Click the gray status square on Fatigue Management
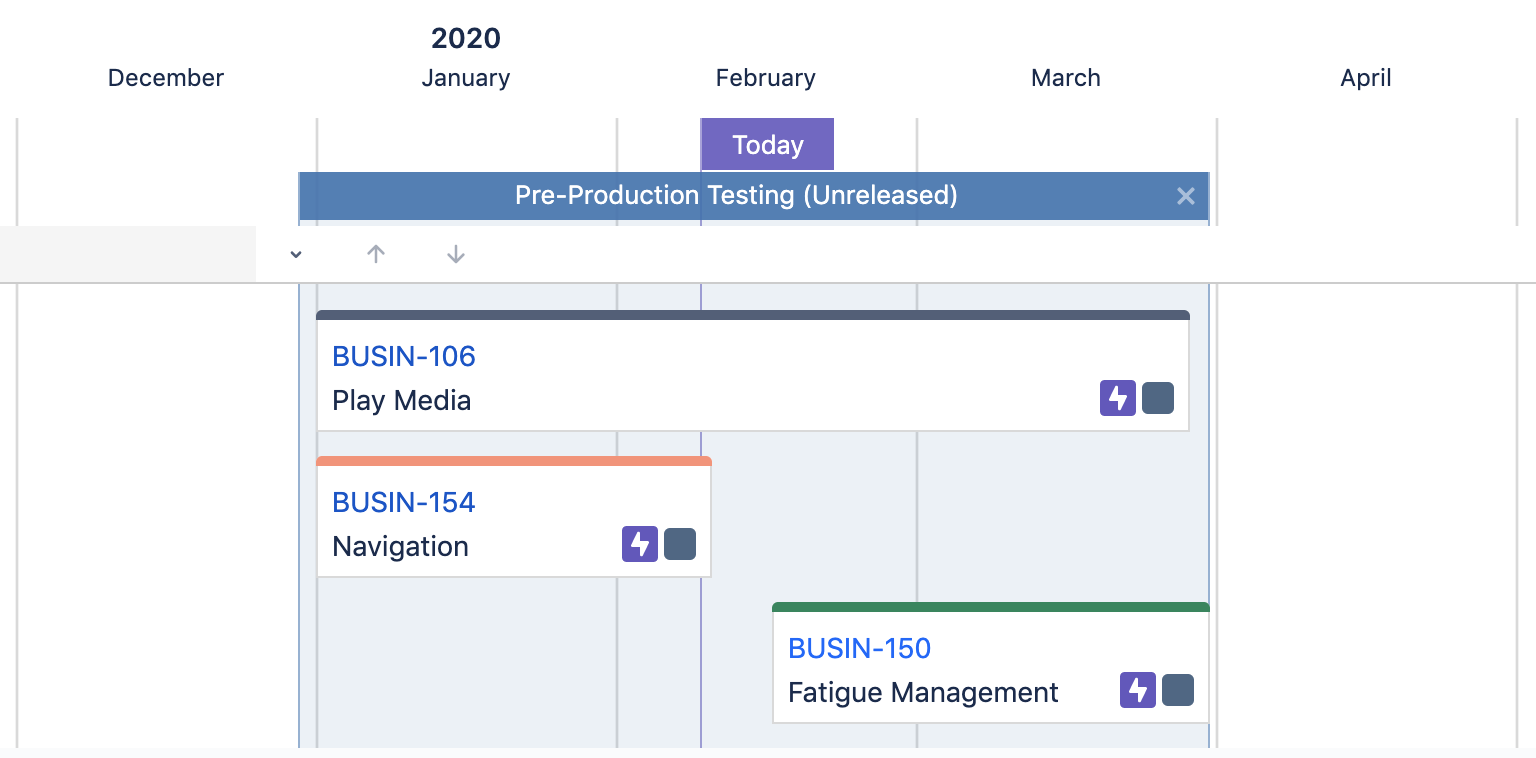 pyautogui.click(x=1178, y=690)
